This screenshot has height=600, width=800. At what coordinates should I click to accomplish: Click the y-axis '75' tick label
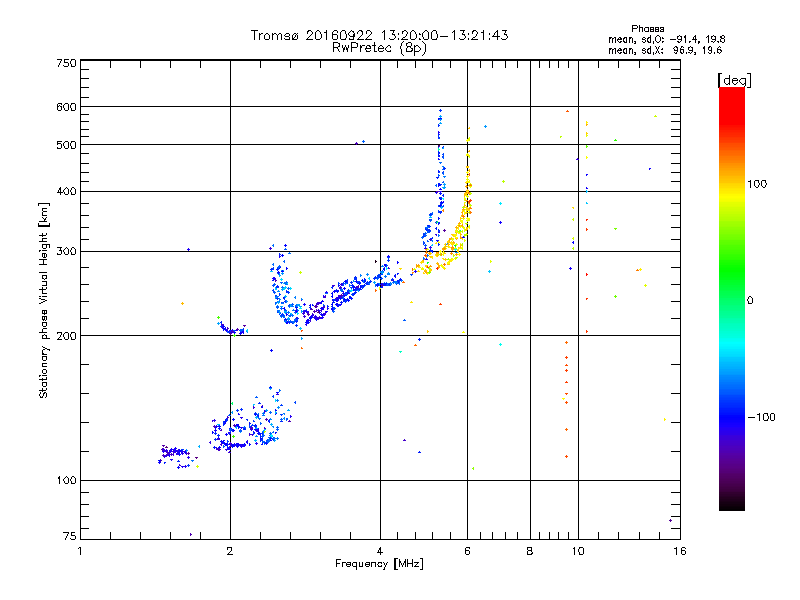click(70, 536)
